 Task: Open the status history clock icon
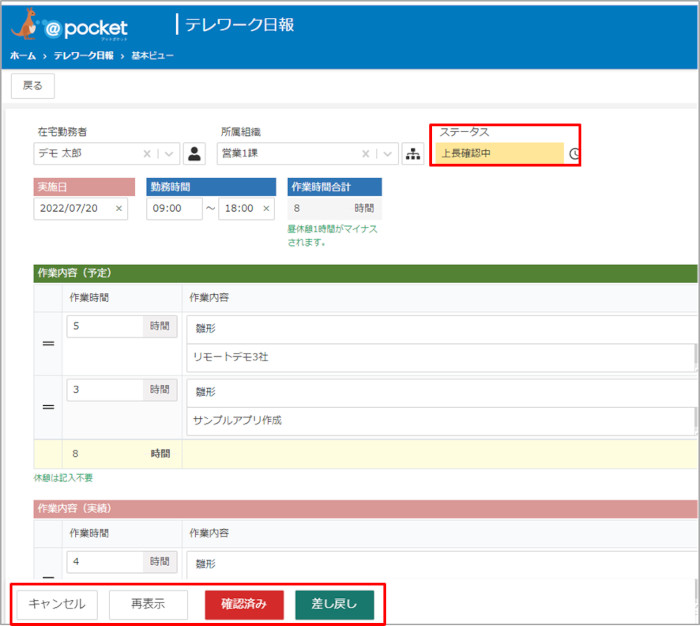click(574, 154)
